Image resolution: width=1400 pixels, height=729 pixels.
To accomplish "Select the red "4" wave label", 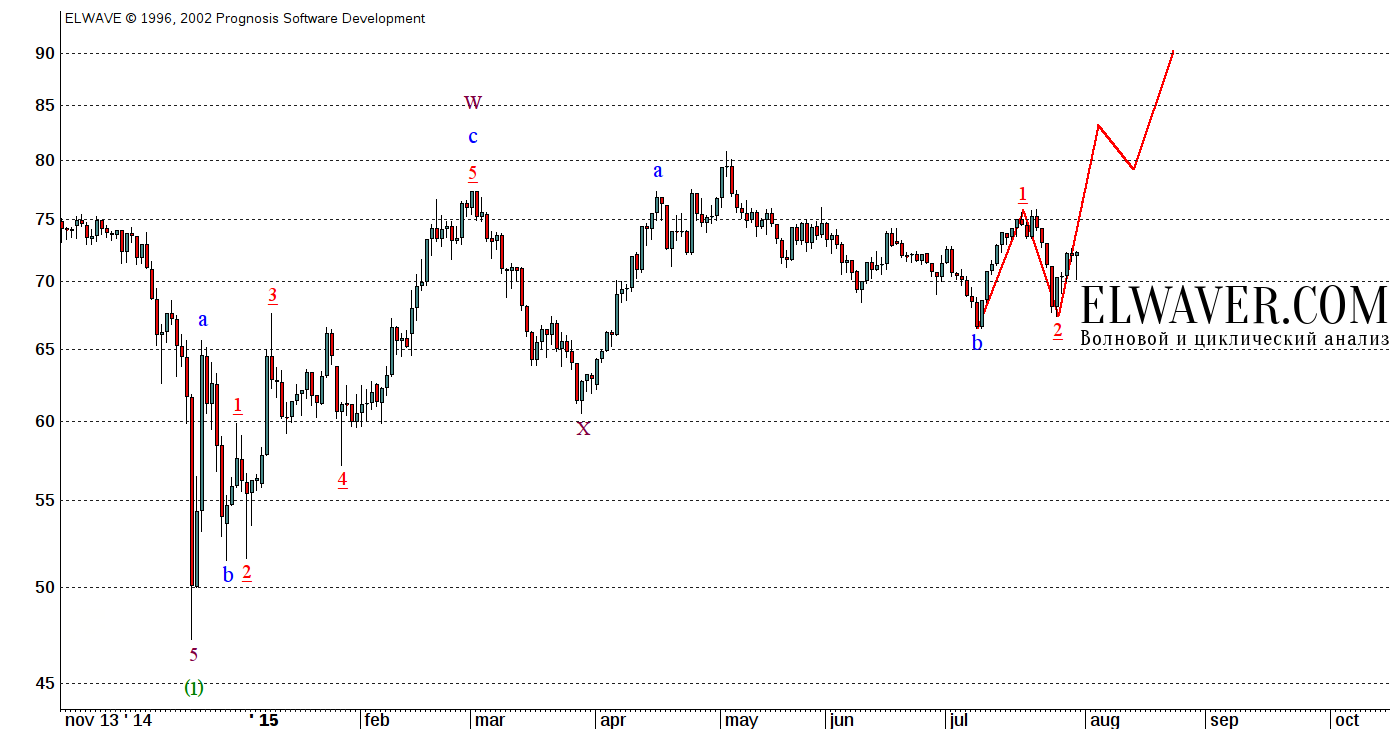I will 342,480.
